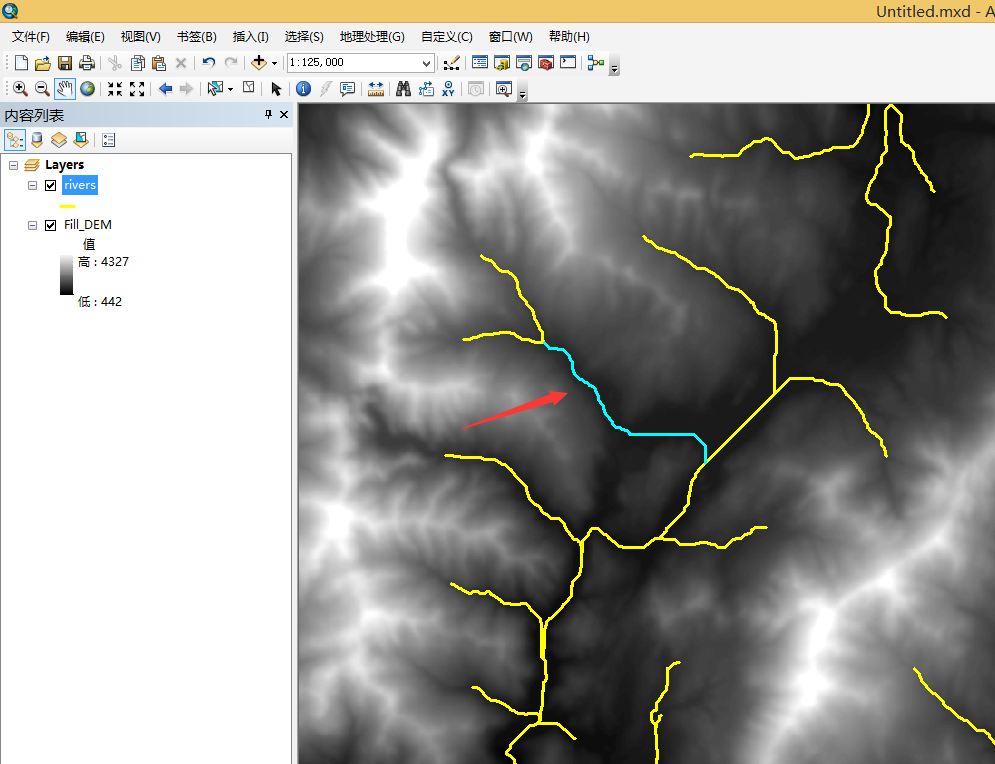Click the yellow rivers line symbol
Viewport: 995px width, 764px height.
(x=67, y=206)
